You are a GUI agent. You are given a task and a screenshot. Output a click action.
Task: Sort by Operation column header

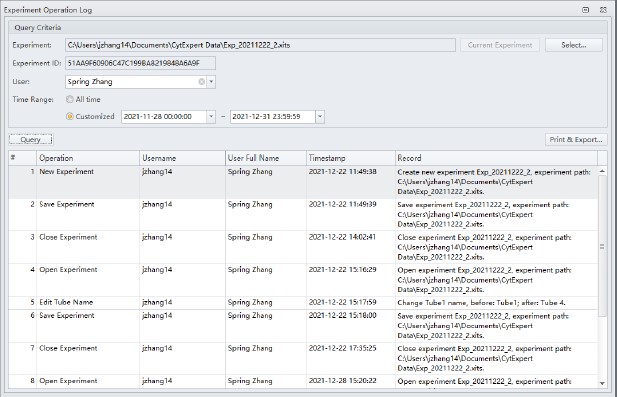[88, 158]
